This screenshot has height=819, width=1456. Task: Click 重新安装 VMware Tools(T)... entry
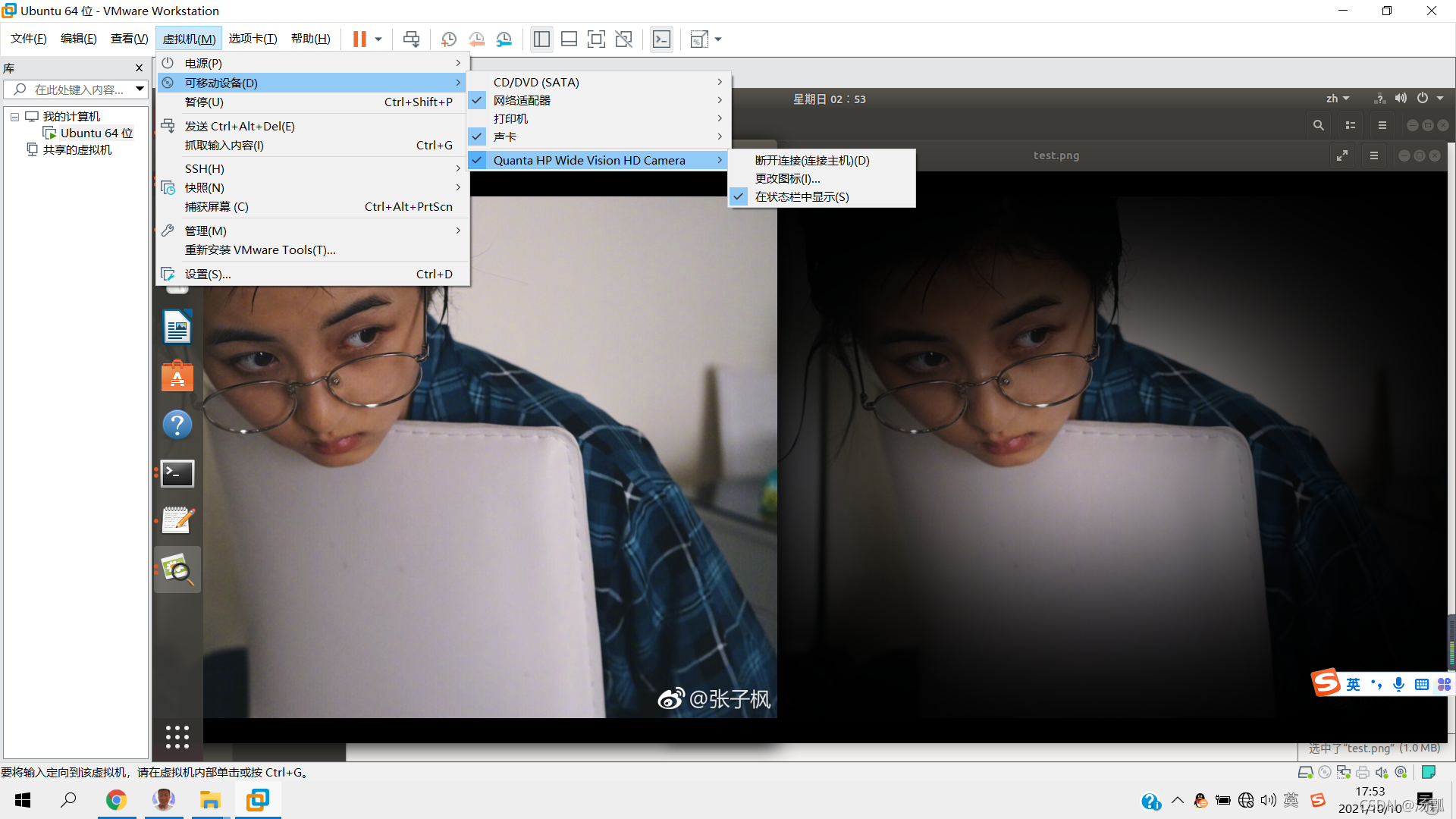click(260, 250)
